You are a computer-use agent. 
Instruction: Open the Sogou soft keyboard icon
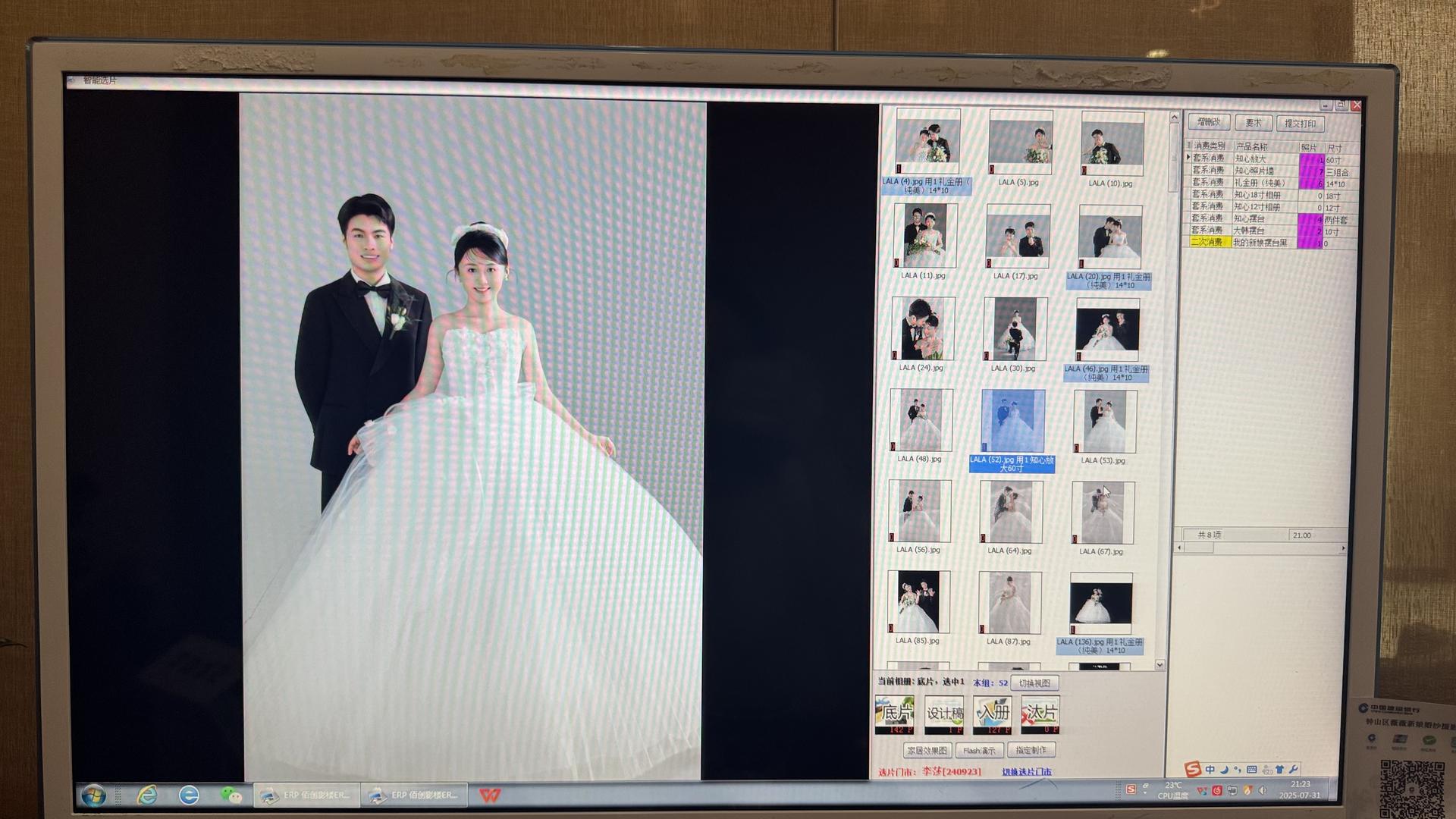pyautogui.click(x=1252, y=769)
